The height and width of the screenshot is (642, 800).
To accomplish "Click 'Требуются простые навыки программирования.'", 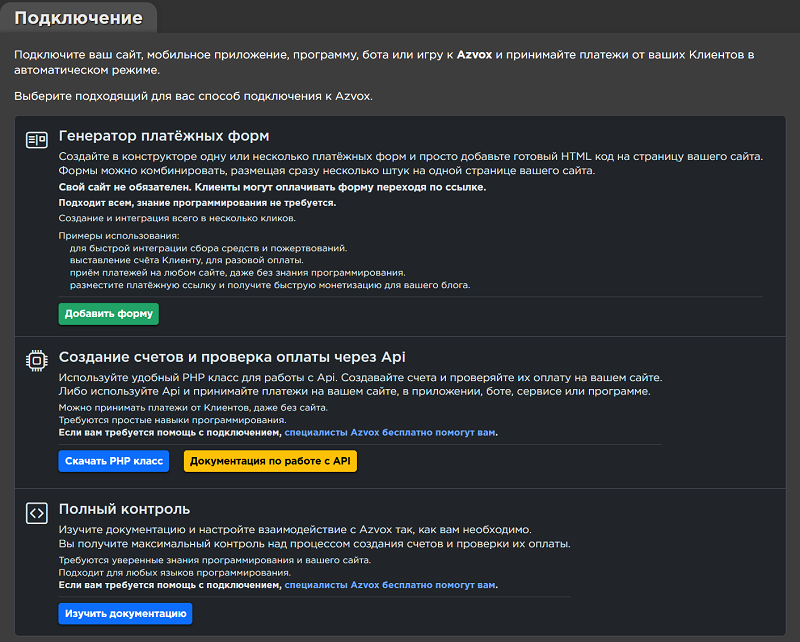I will (172, 420).
